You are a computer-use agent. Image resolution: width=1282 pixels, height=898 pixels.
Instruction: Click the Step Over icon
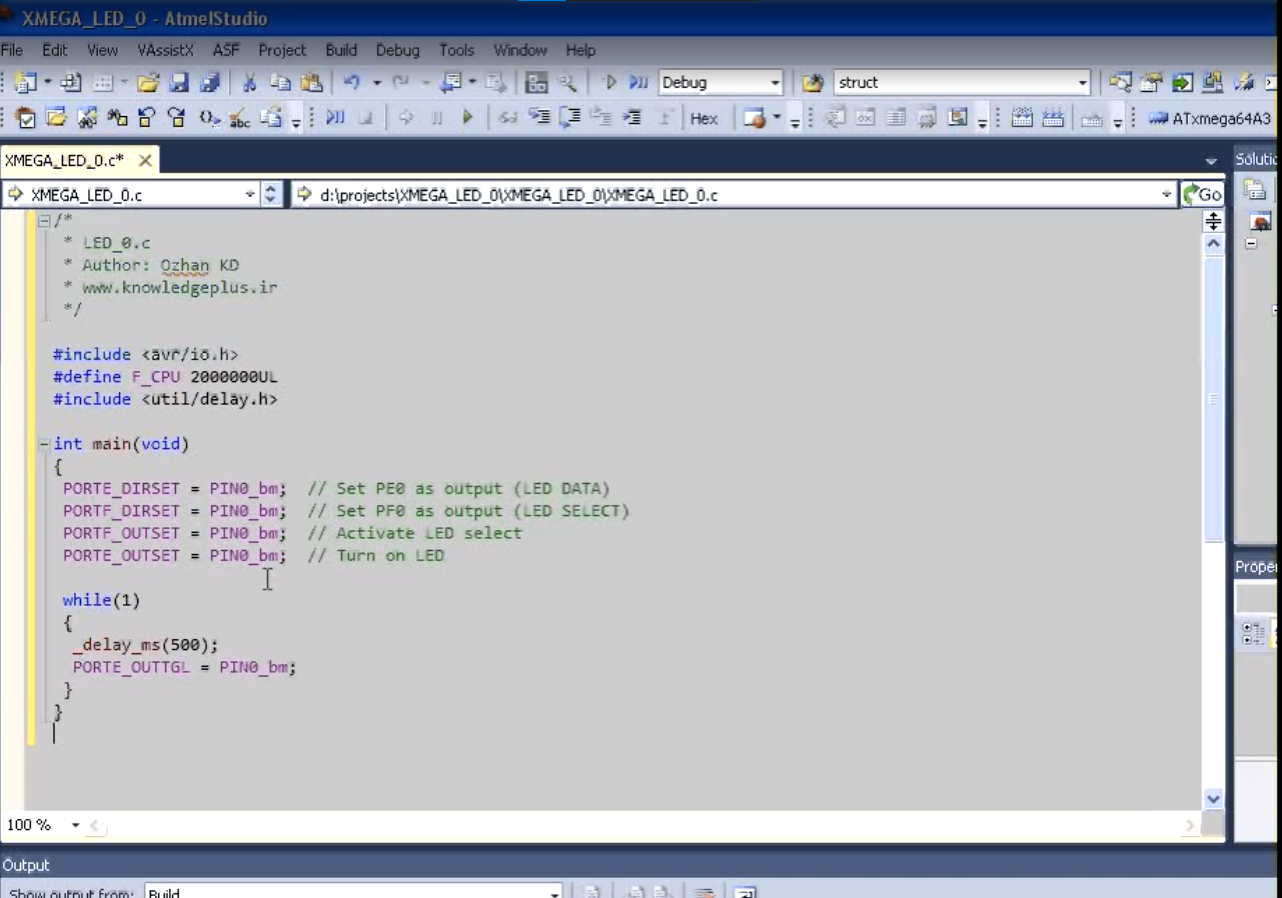pyautogui.click(x=570, y=118)
